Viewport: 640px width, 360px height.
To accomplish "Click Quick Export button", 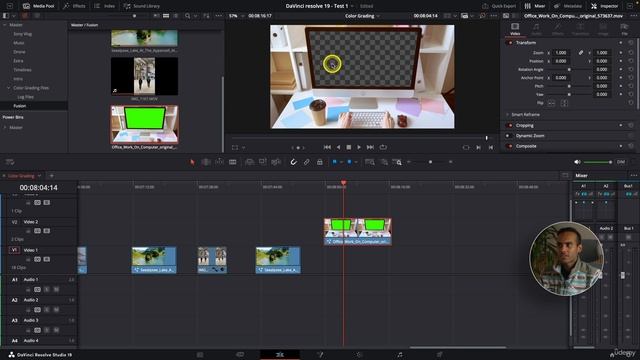I will click(499, 6).
